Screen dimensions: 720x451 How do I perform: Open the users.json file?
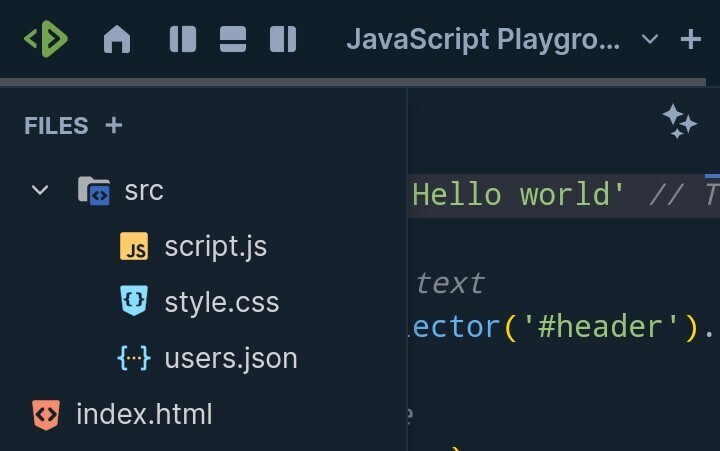(x=231, y=359)
